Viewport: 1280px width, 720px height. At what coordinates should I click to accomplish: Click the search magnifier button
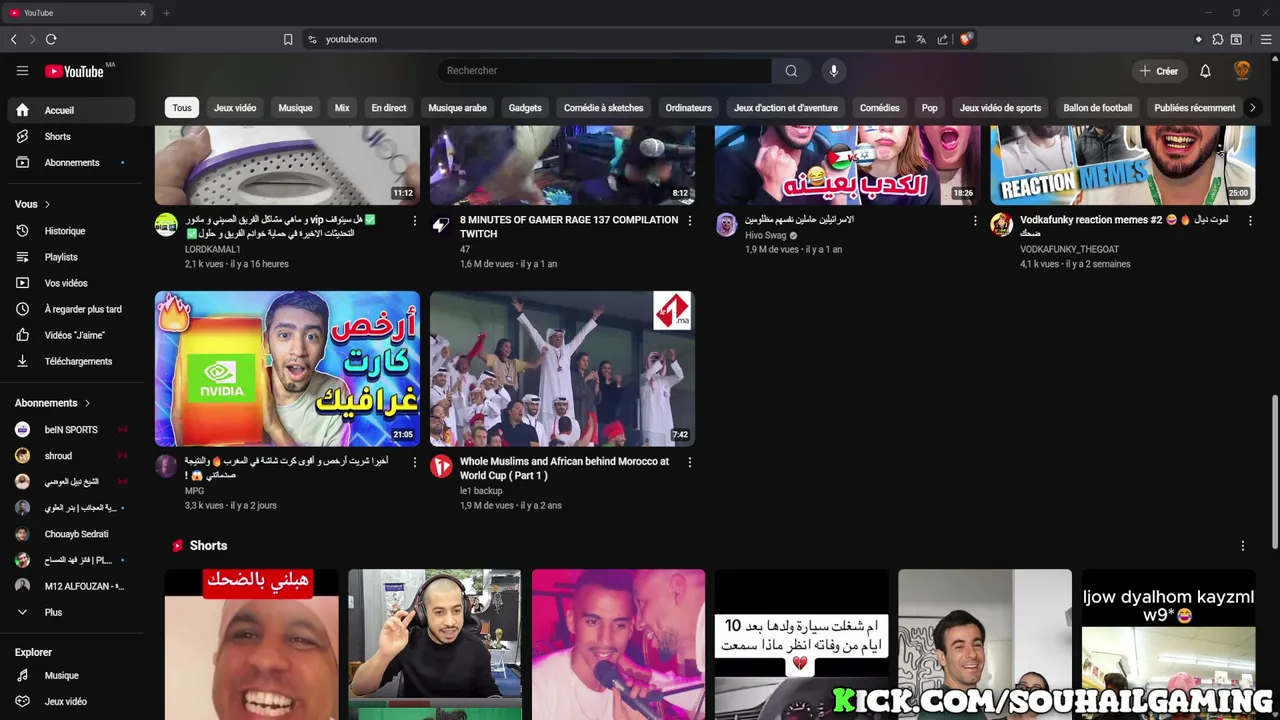(x=791, y=71)
